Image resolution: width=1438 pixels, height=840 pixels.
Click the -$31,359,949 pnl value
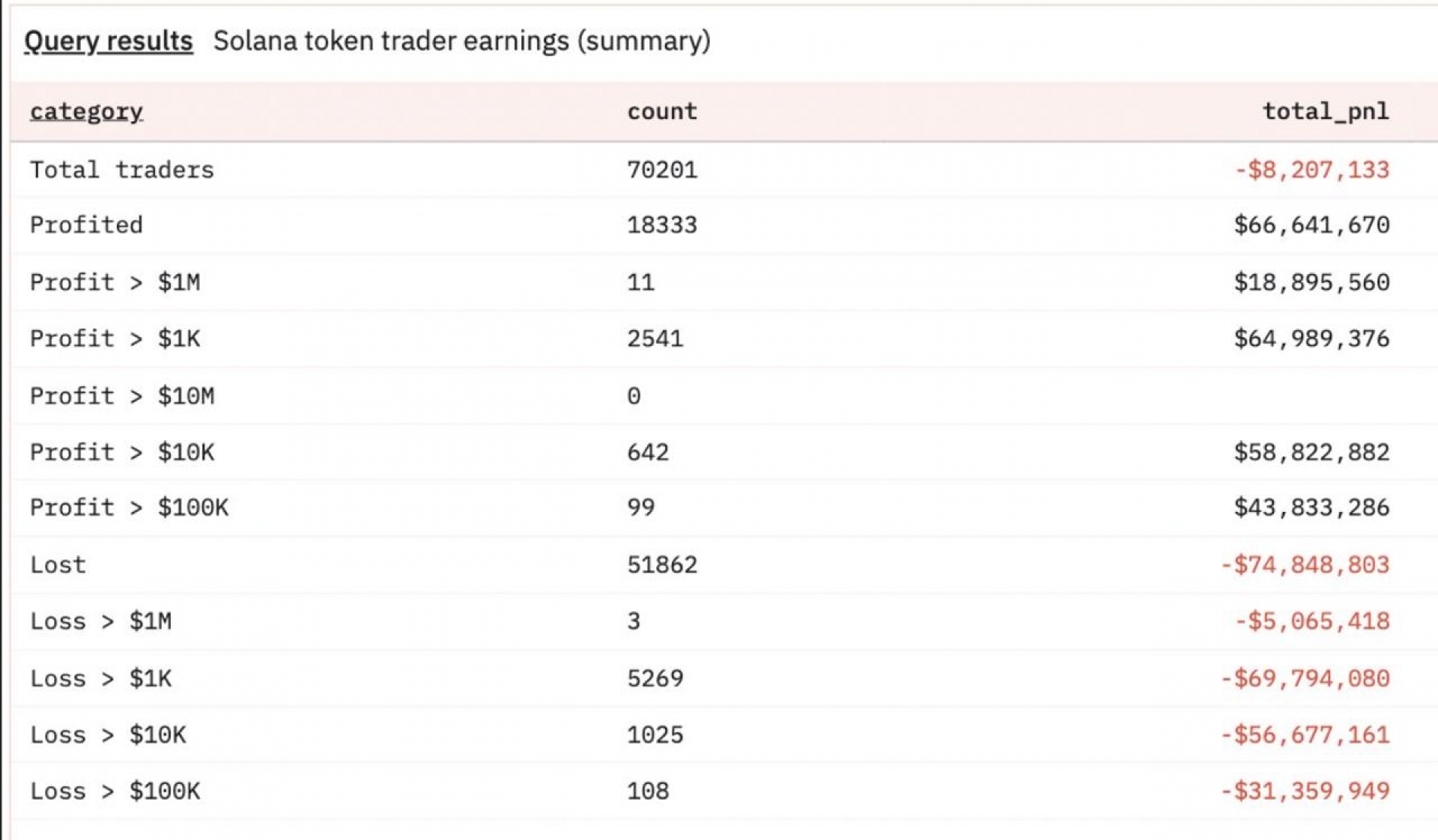tap(1305, 791)
